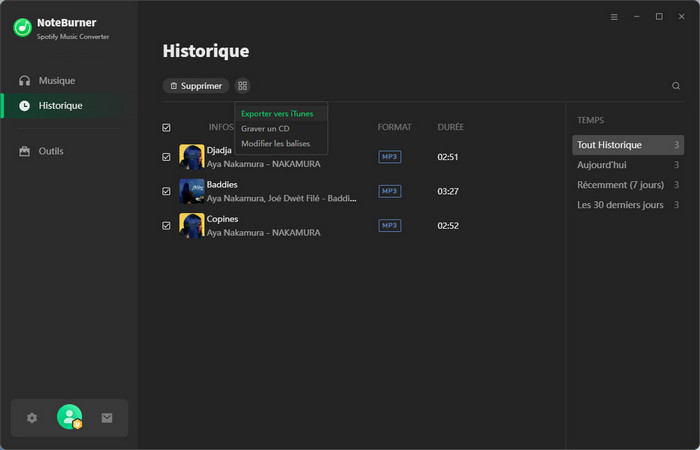700x450 pixels.
Task: Choose Graver un CD
Action: [281, 129]
